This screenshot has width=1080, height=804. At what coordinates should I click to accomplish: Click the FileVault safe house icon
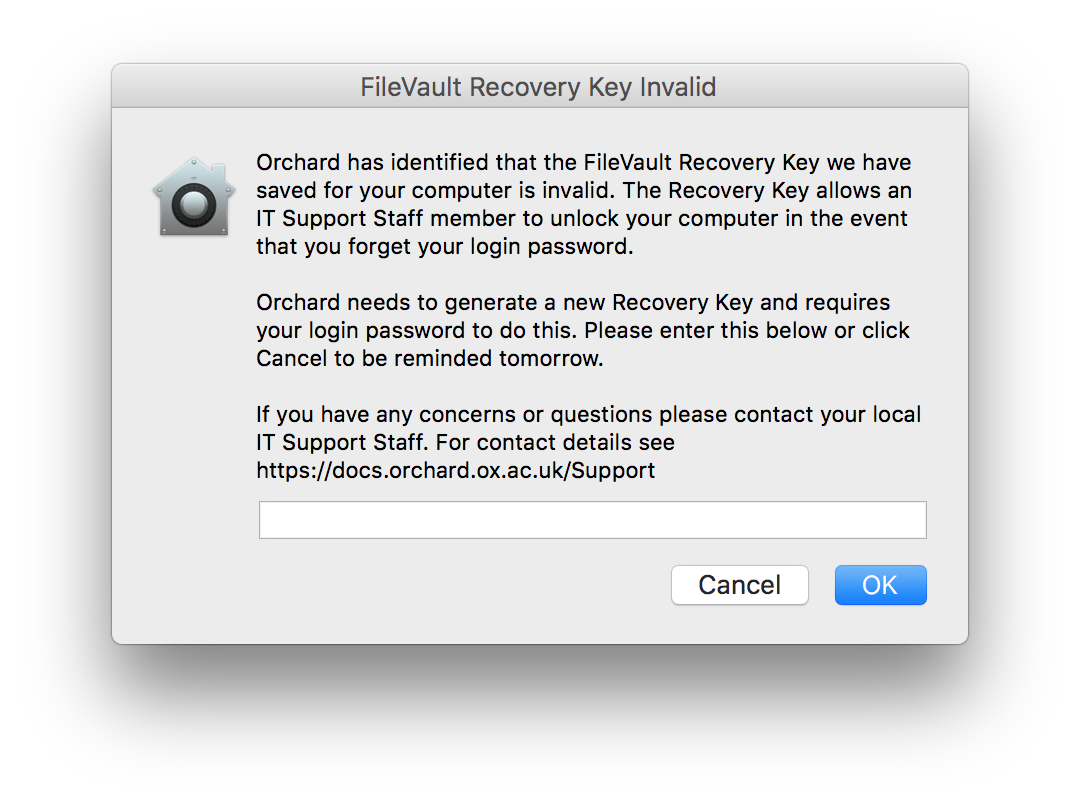(x=194, y=197)
